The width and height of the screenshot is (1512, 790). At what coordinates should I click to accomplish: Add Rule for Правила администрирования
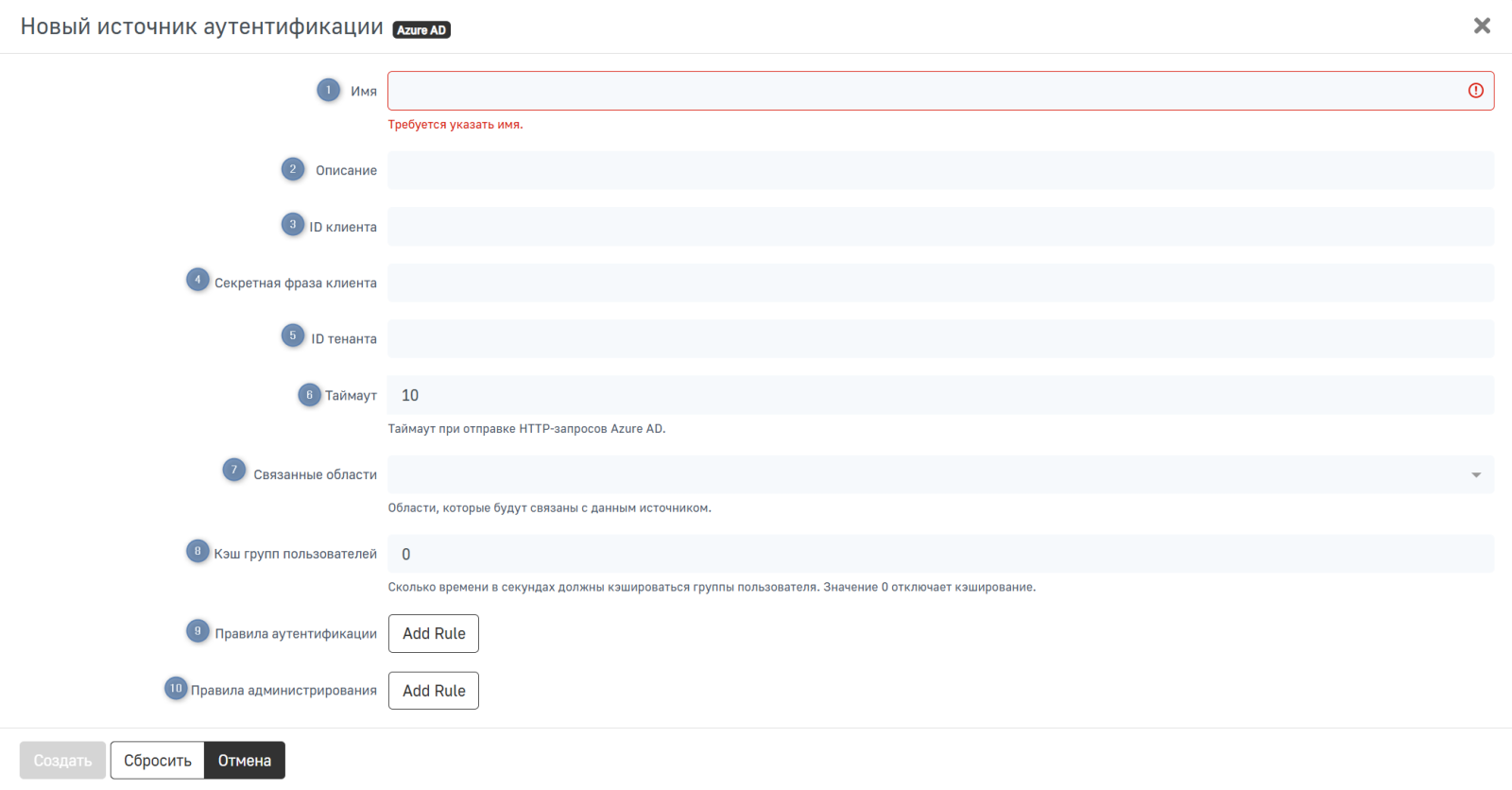pyautogui.click(x=434, y=691)
